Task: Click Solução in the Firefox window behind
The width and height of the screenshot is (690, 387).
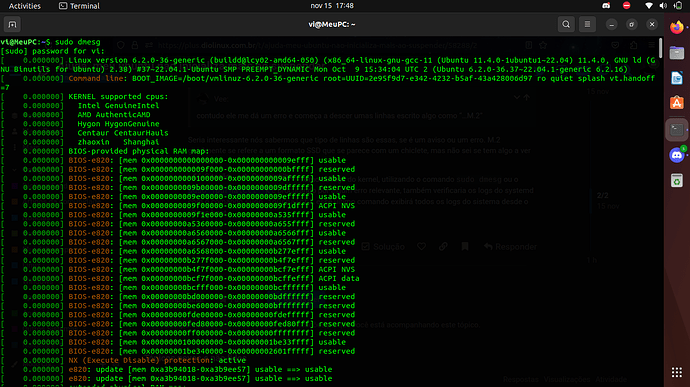Action: pos(383,247)
